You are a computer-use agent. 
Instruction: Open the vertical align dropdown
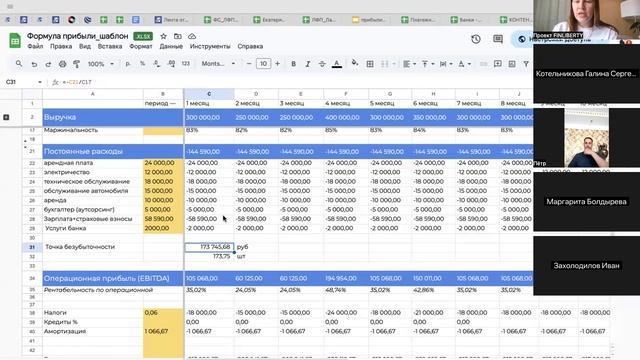[x=427, y=64]
